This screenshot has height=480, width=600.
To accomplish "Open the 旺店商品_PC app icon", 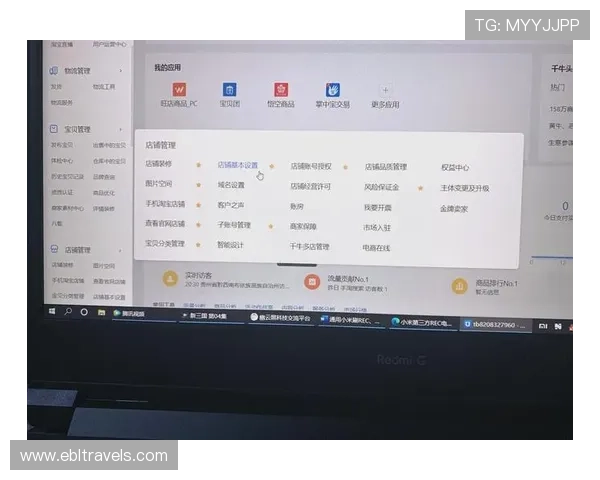I will coord(179,90).
